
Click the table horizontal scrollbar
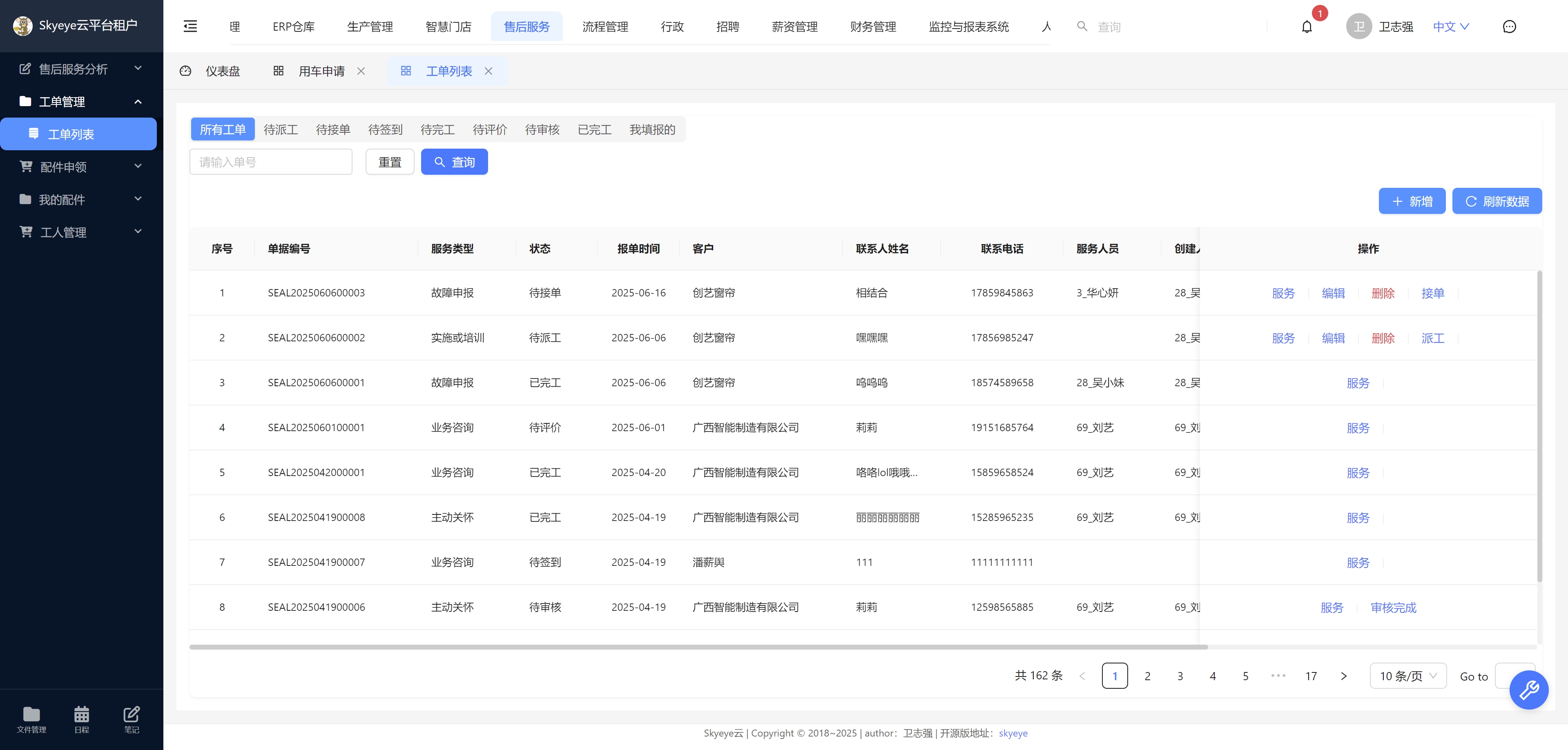pyautogui.click(x=698, y=647)
